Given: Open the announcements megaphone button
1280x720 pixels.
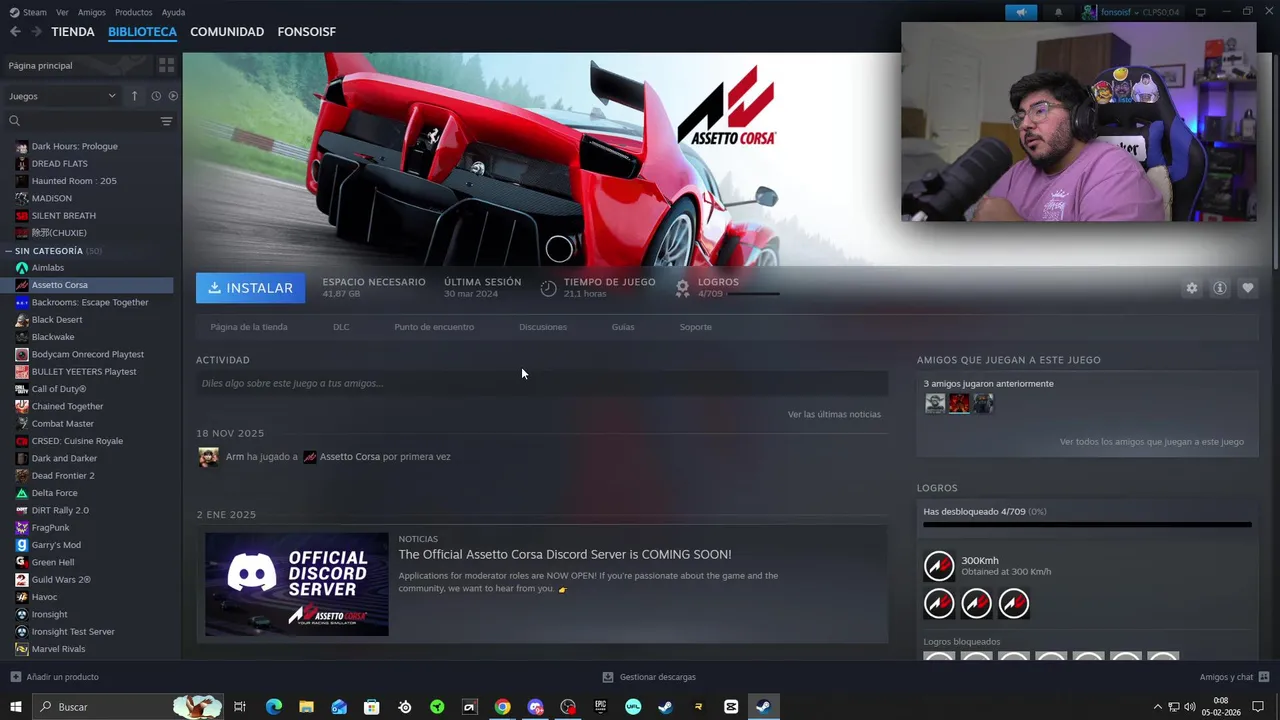Looking at the screenshot, I should pos(1021,12).
